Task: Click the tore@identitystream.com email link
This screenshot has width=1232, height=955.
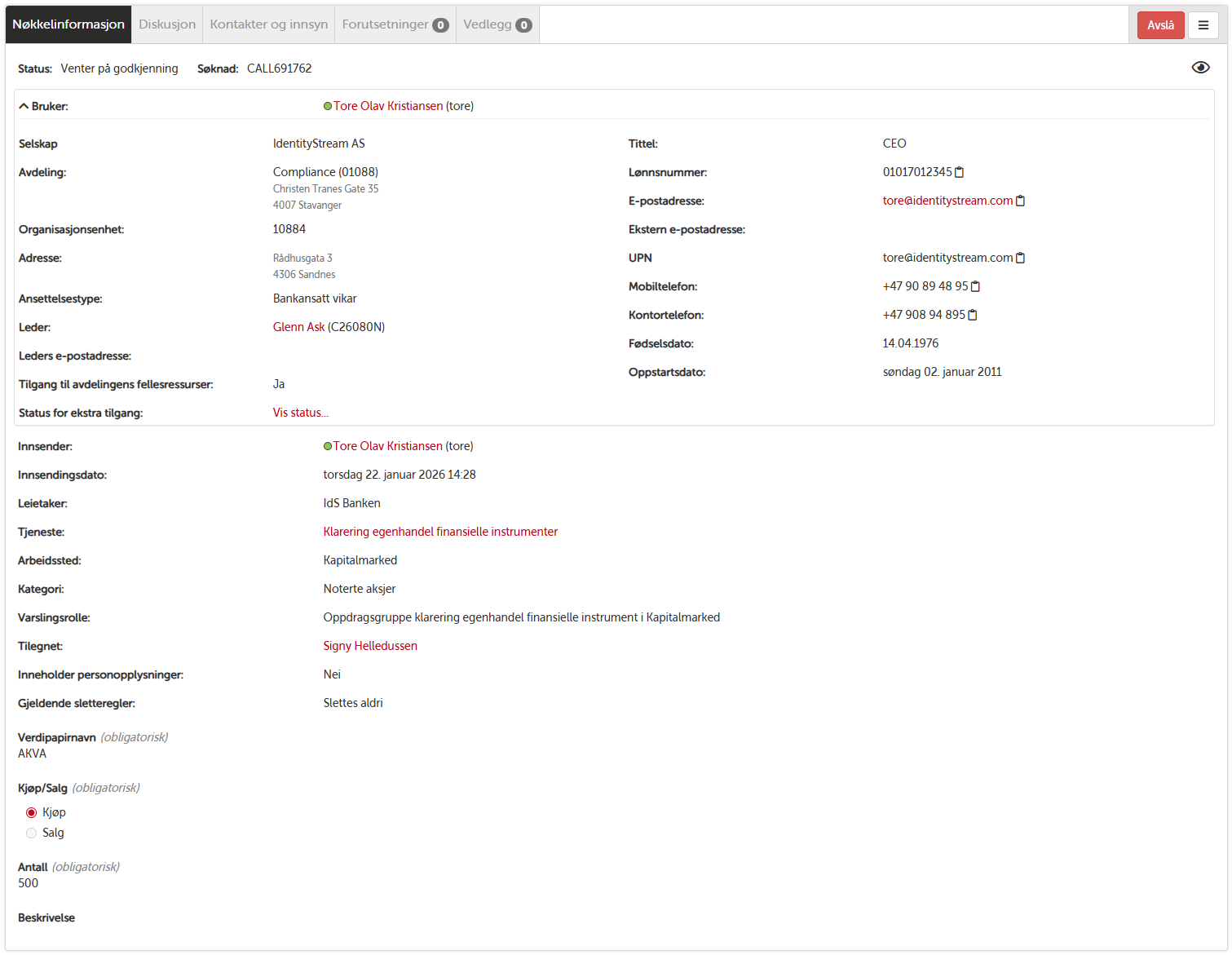Action: (947, 201)
